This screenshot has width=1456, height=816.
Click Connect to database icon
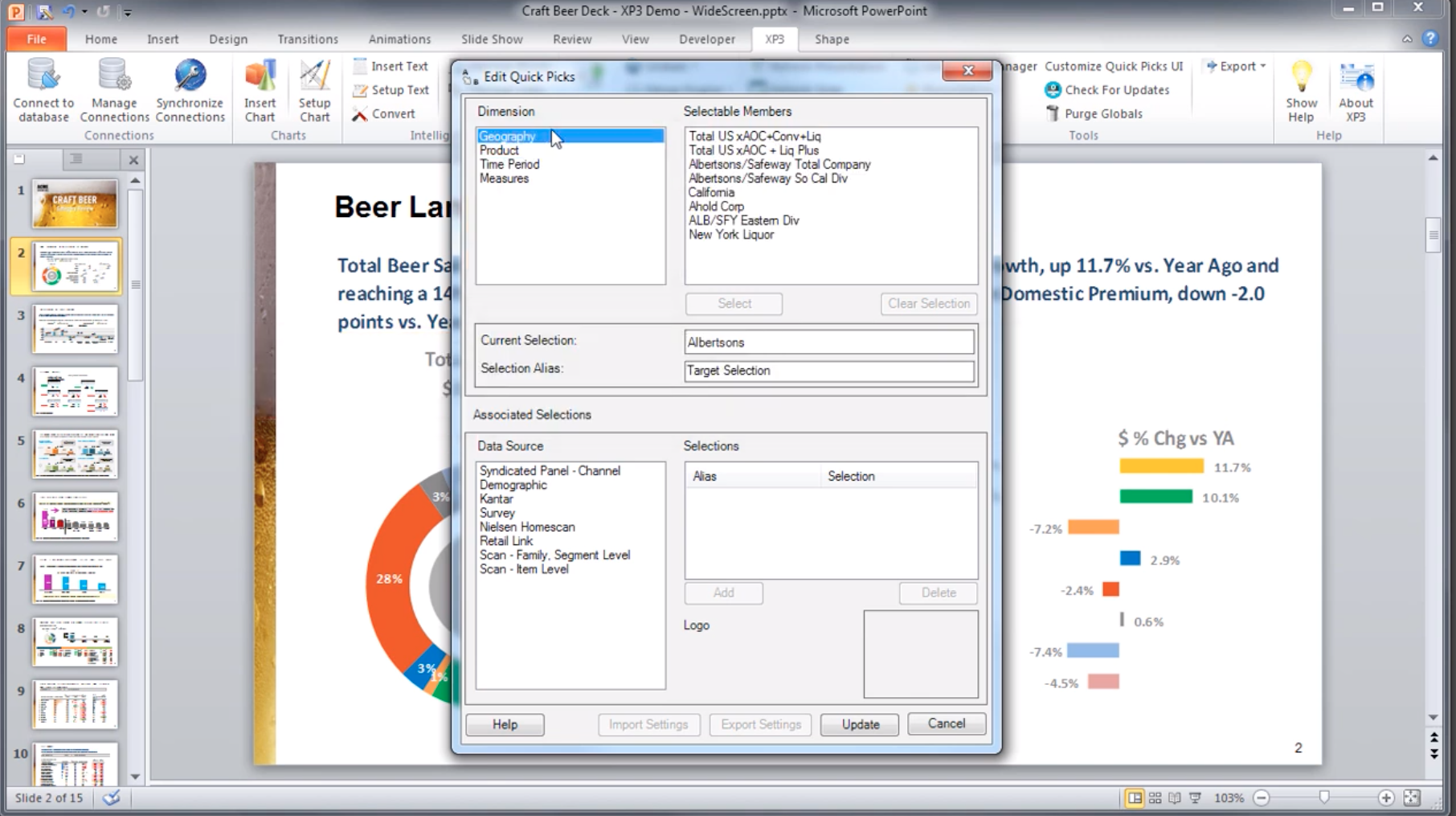[43, 76]
